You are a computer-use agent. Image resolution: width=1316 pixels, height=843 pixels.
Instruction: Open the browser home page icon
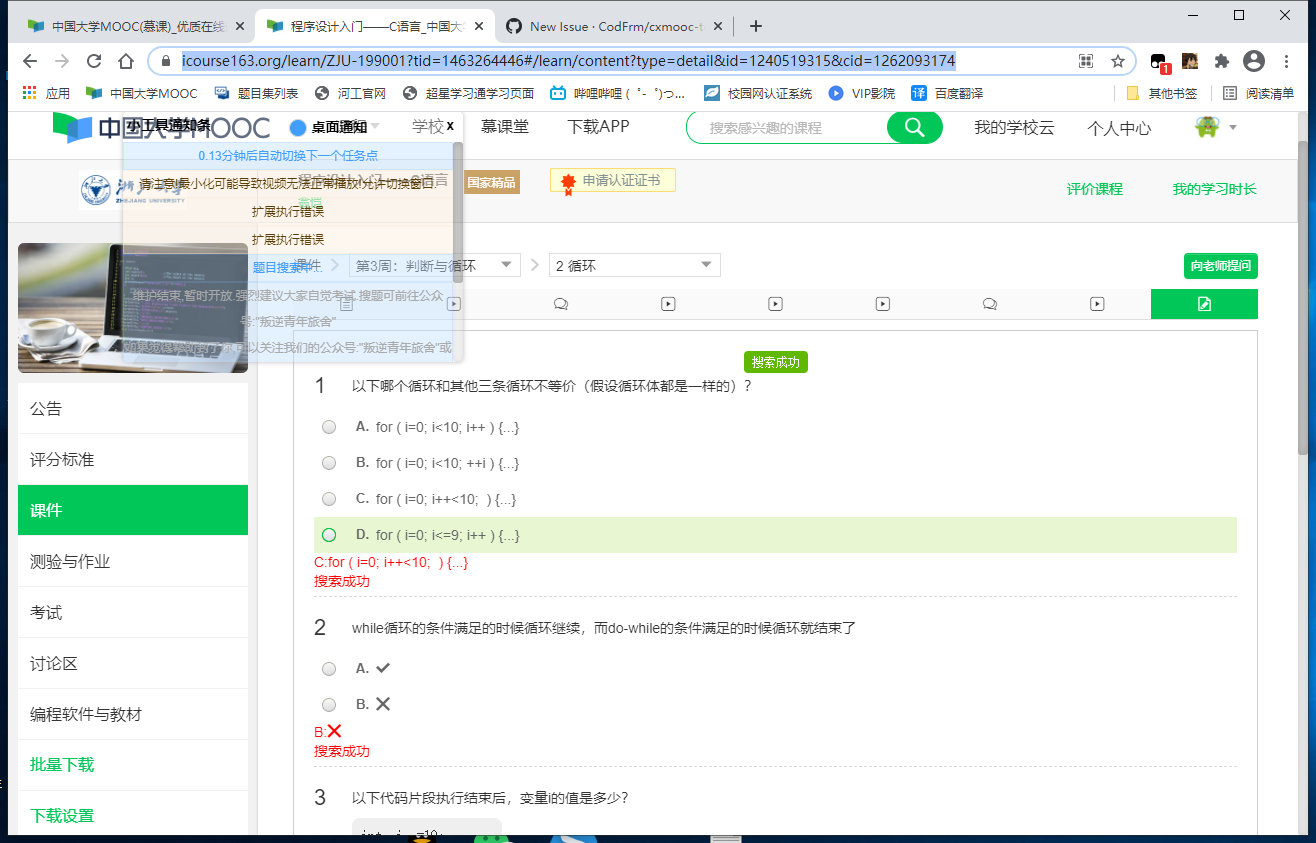(x=126, y=61)
